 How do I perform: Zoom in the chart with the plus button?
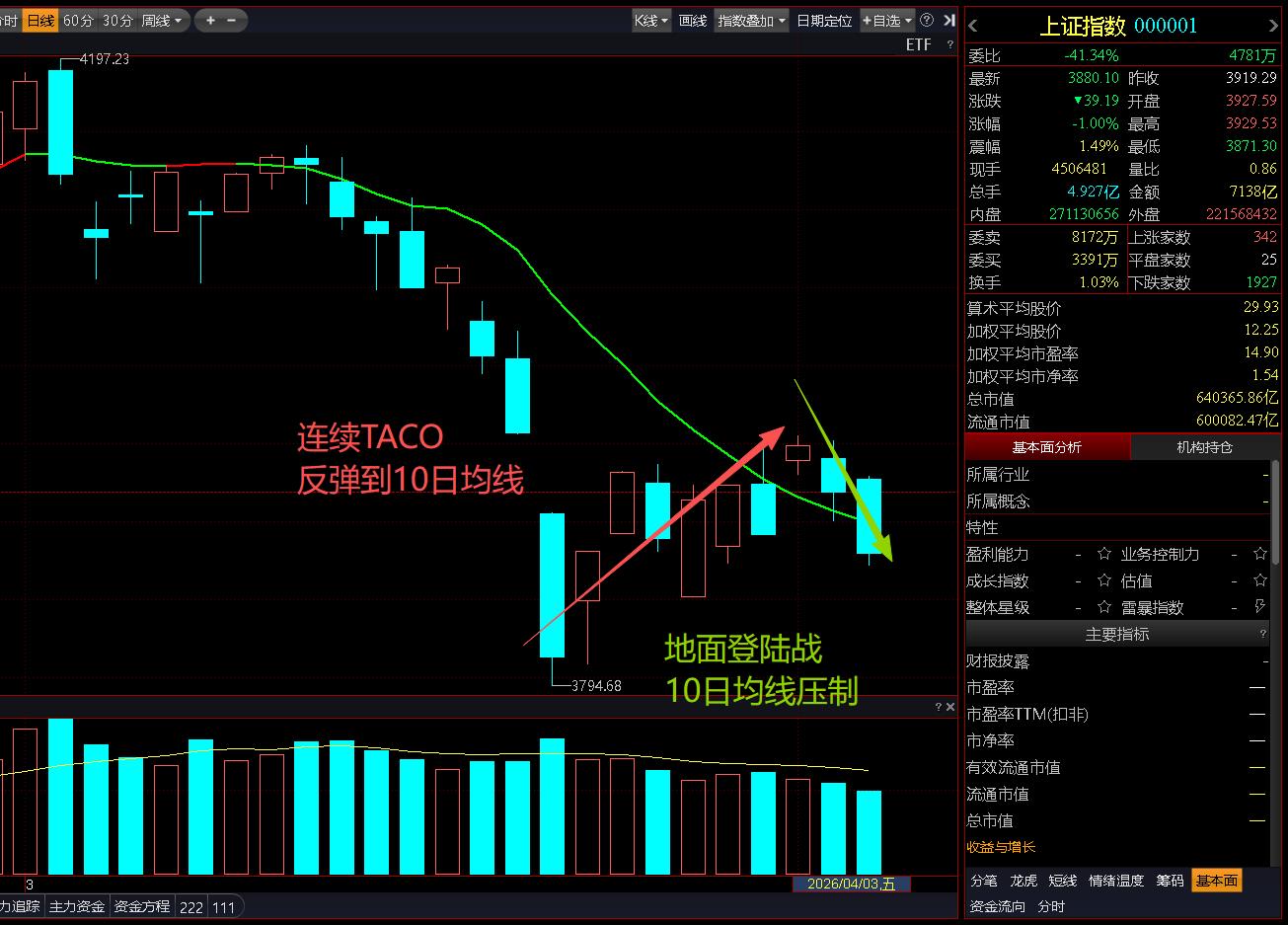click(x=210, y=20)
